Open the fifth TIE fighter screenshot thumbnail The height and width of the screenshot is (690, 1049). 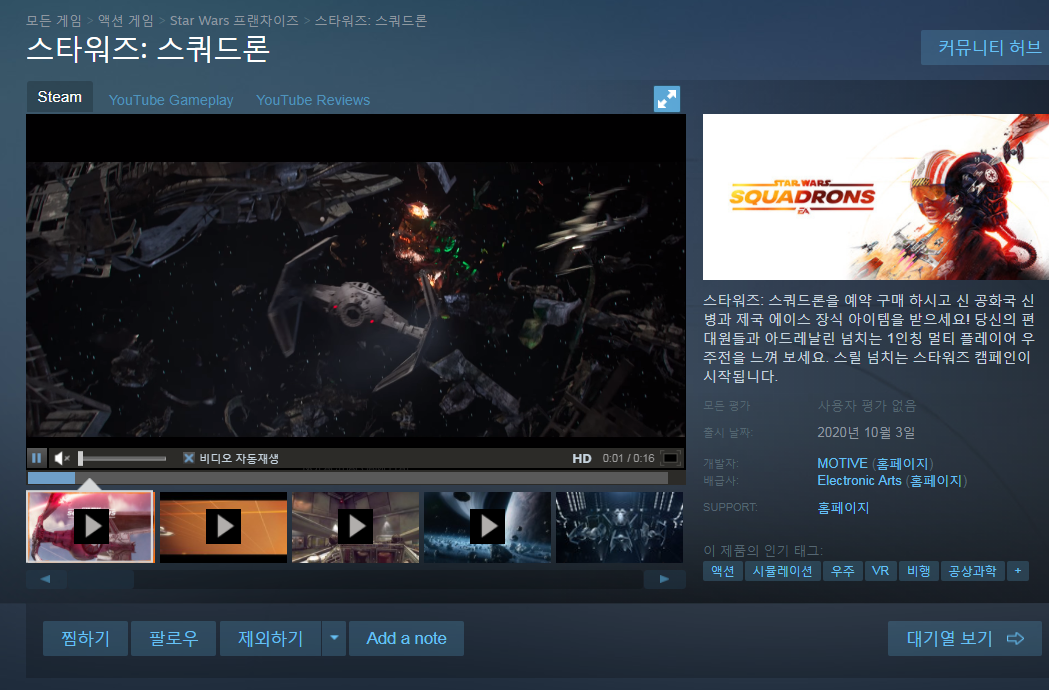(x=619, y=527)
